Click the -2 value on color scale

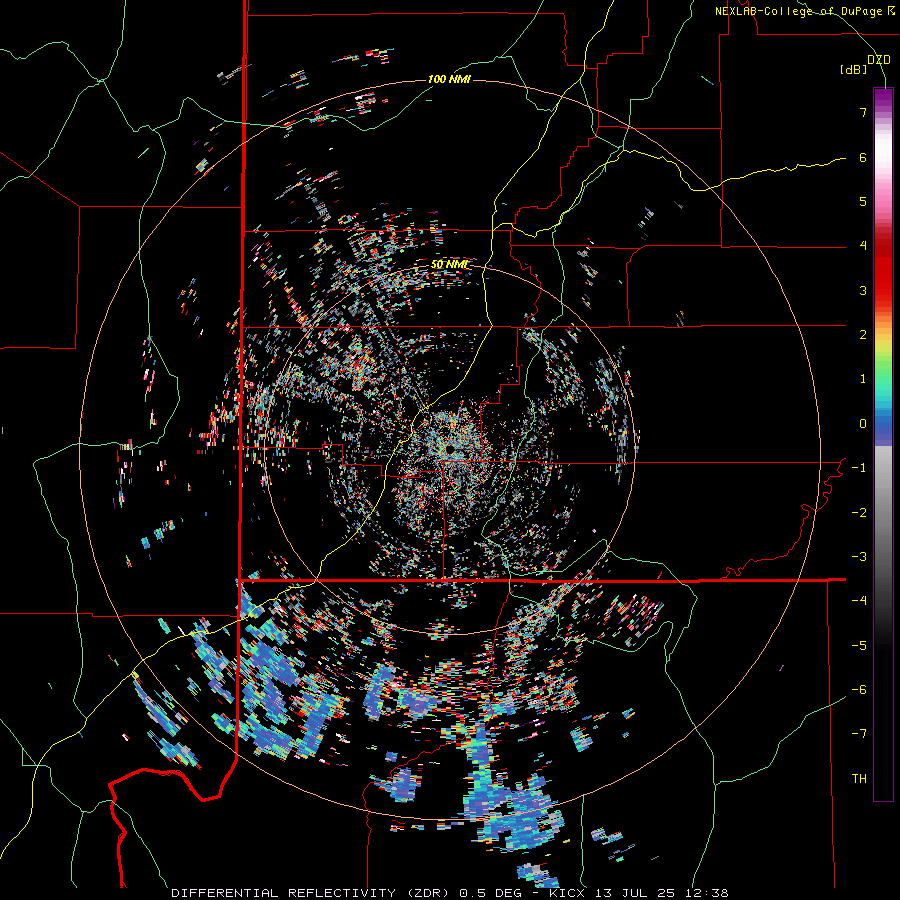click(x=859, y=513)
